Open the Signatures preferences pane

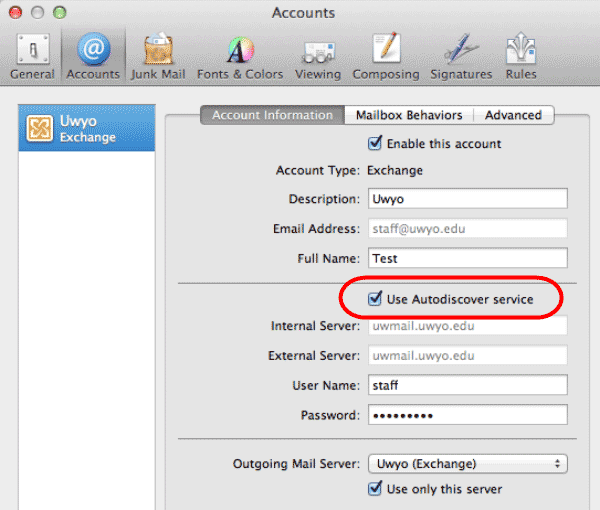461,57
